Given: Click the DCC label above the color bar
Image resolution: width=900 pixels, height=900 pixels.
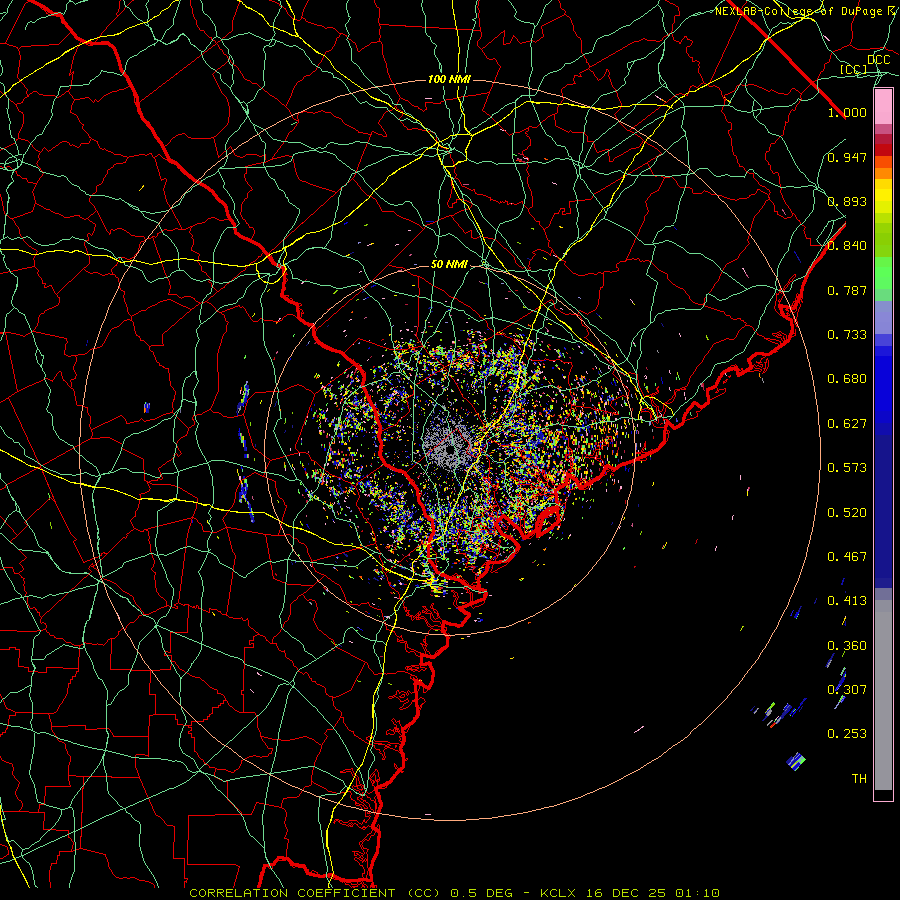Looking at the screenshot, I should pyautogui.click(x=878, y=60).
